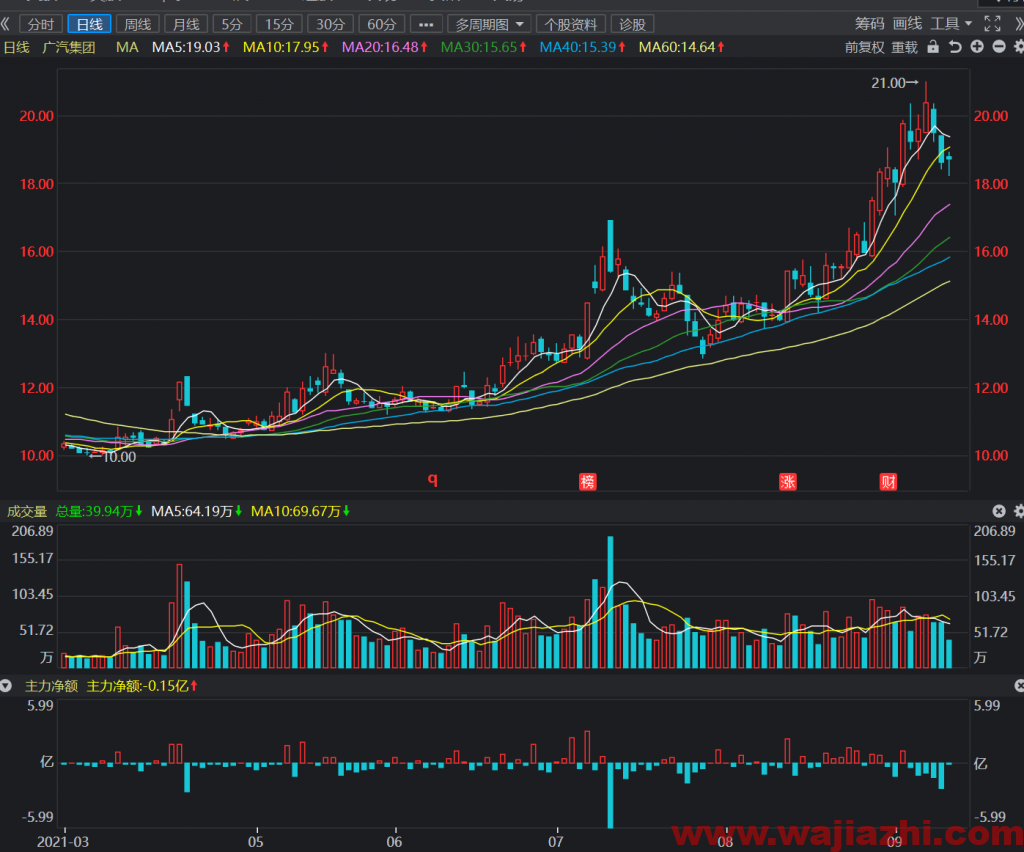Select the 60分 period tab
The image size is (1024, 852).
click(381, 25)
